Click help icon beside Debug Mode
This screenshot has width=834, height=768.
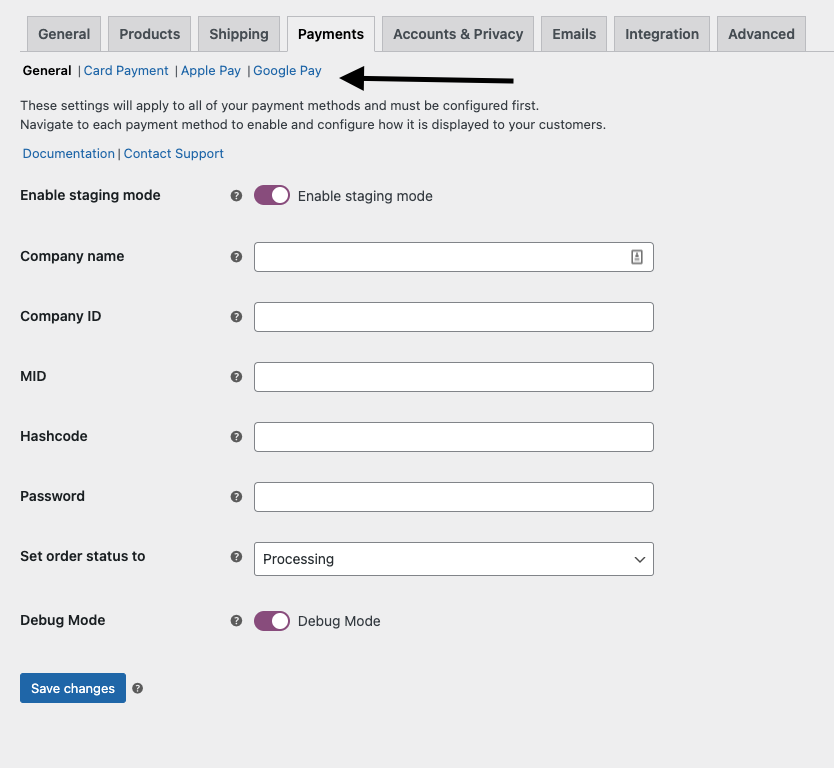[236, 621]
